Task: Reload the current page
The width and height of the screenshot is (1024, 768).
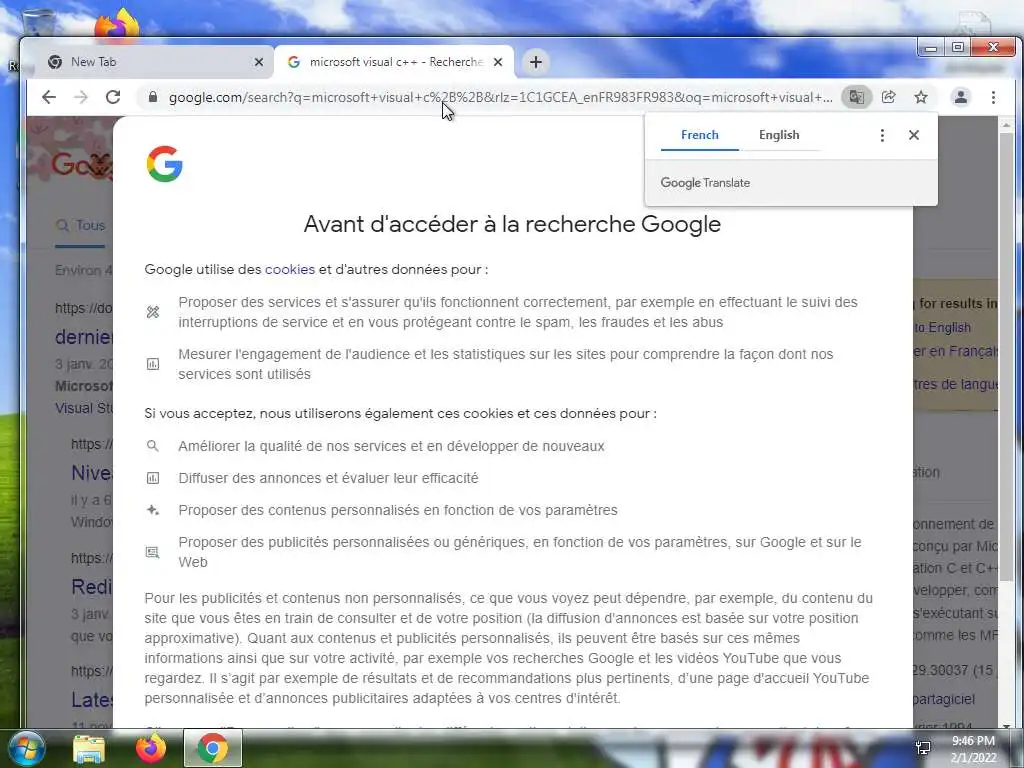Action: click(113, 97)
